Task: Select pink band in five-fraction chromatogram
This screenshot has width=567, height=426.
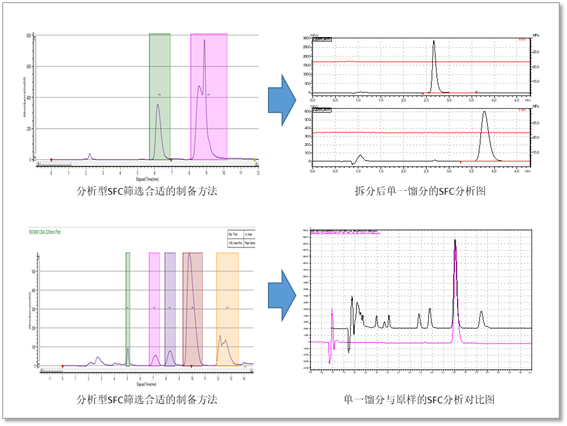Action: click(154, 309)
